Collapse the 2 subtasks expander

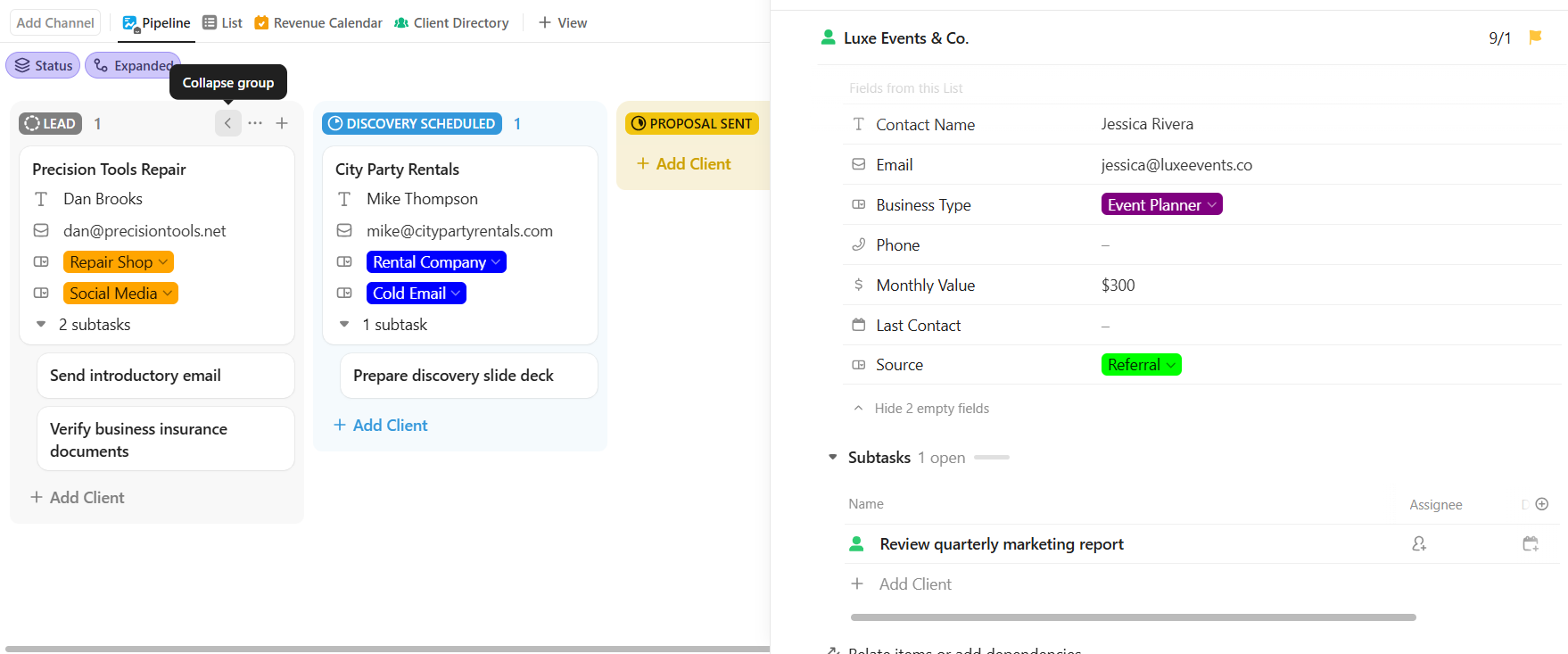41,324
